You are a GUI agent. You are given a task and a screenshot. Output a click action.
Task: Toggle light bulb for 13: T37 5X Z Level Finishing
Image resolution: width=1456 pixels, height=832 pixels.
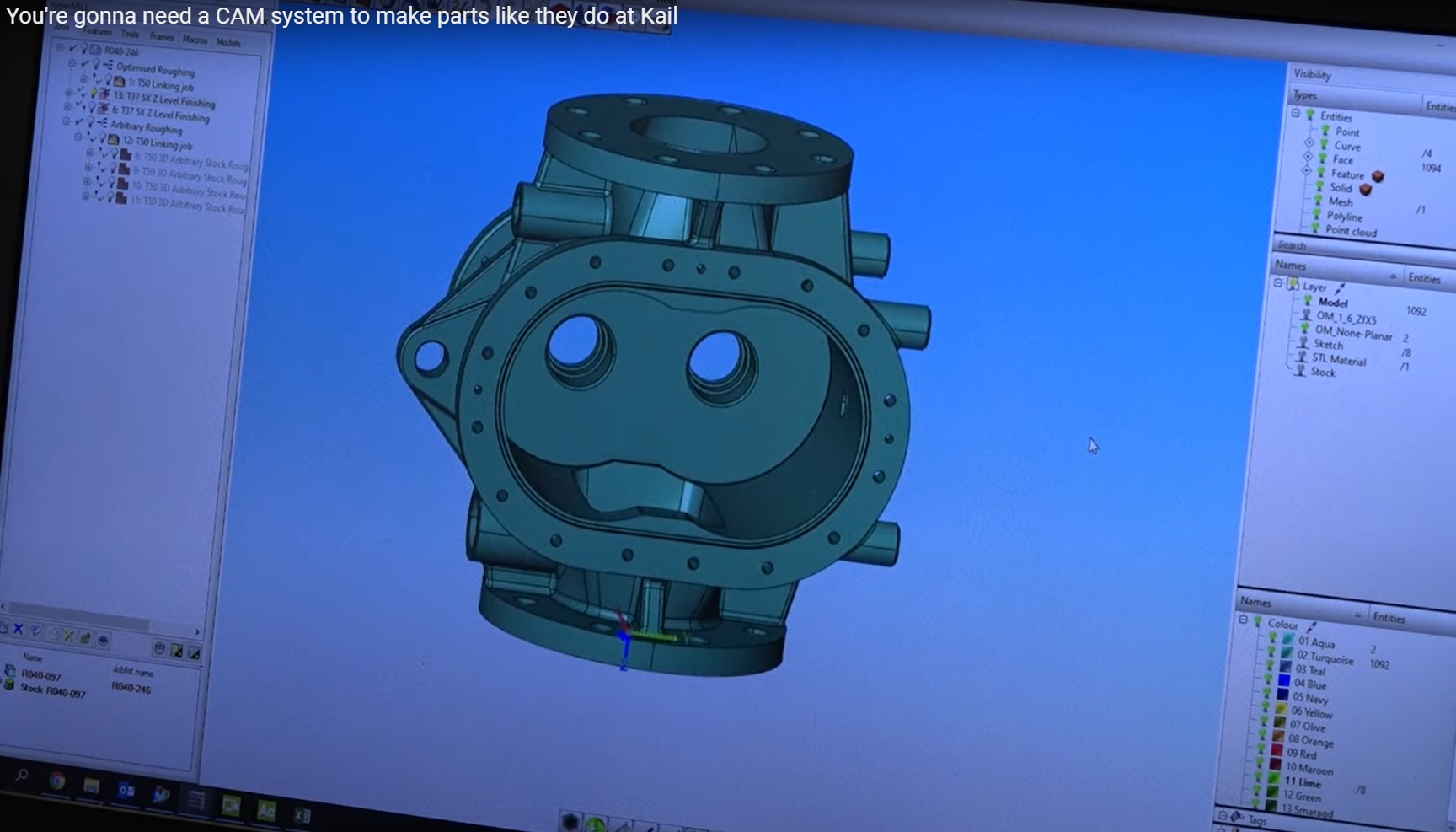pyautogui.click(x=94, y=93)
